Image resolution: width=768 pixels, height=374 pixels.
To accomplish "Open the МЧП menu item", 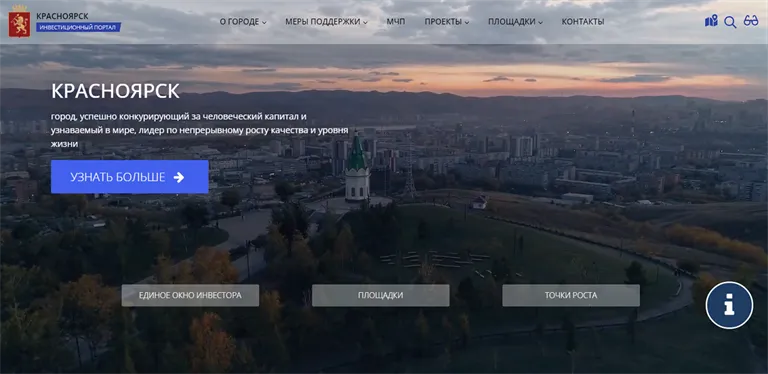I will click(x=396, y=22).
